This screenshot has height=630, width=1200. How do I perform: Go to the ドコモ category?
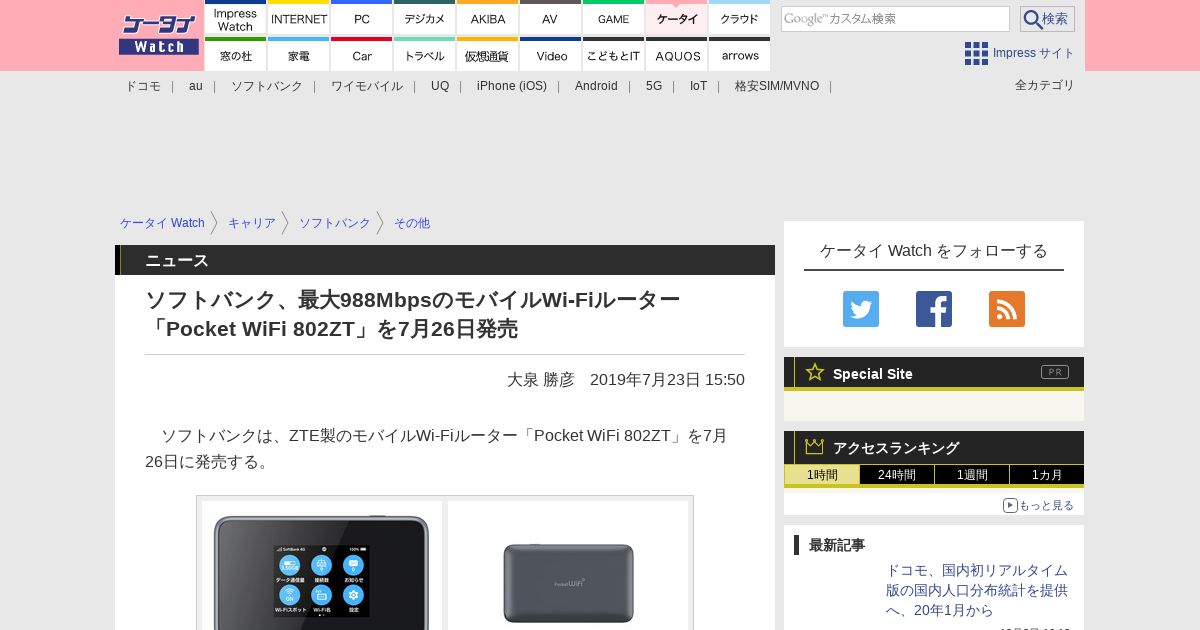[x=143, y=86]
